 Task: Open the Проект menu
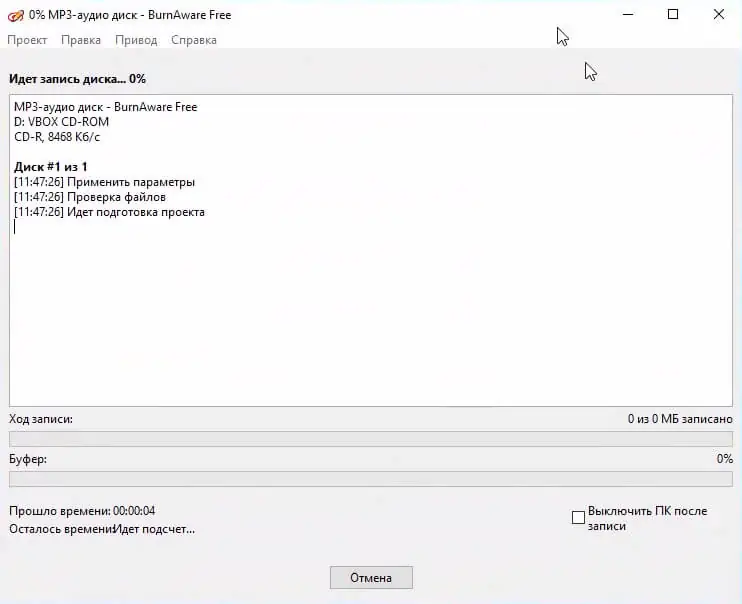tap(27, 40)
